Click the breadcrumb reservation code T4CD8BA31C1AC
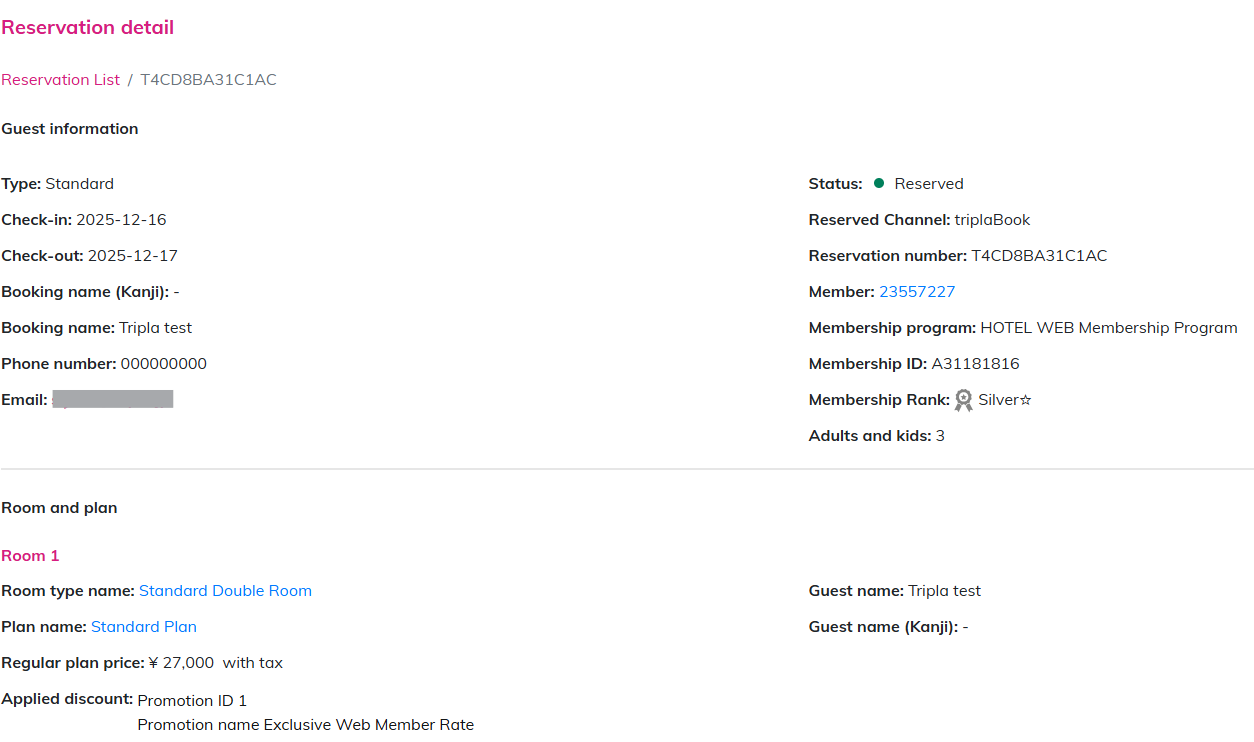This screenshot has height=742, width=1254. pos(208,80)
